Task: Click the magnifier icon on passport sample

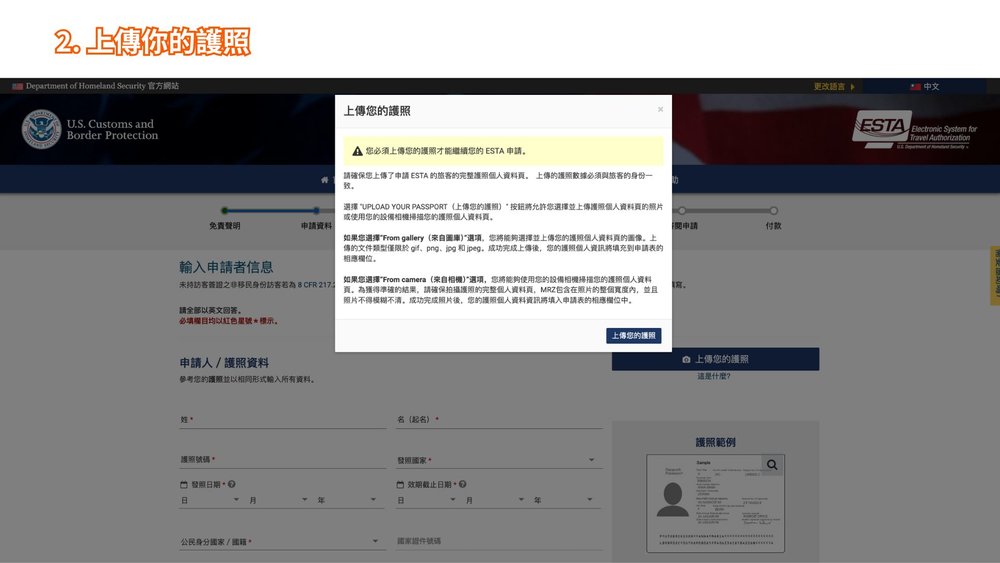Action: coord(772,465)
